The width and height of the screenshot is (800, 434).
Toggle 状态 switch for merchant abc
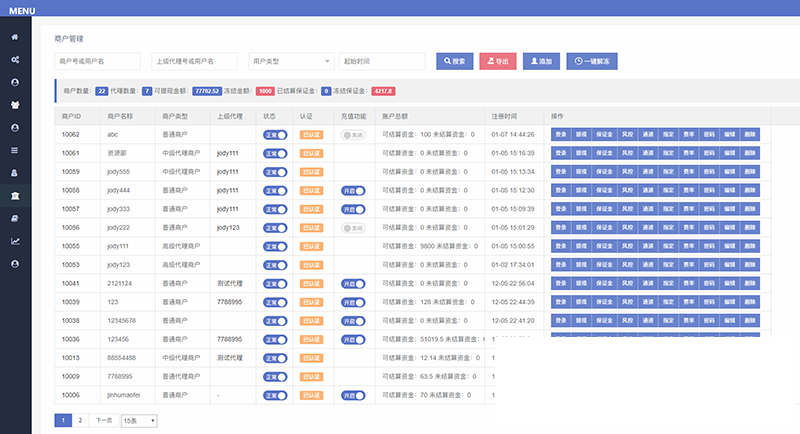tap(275, 134)
